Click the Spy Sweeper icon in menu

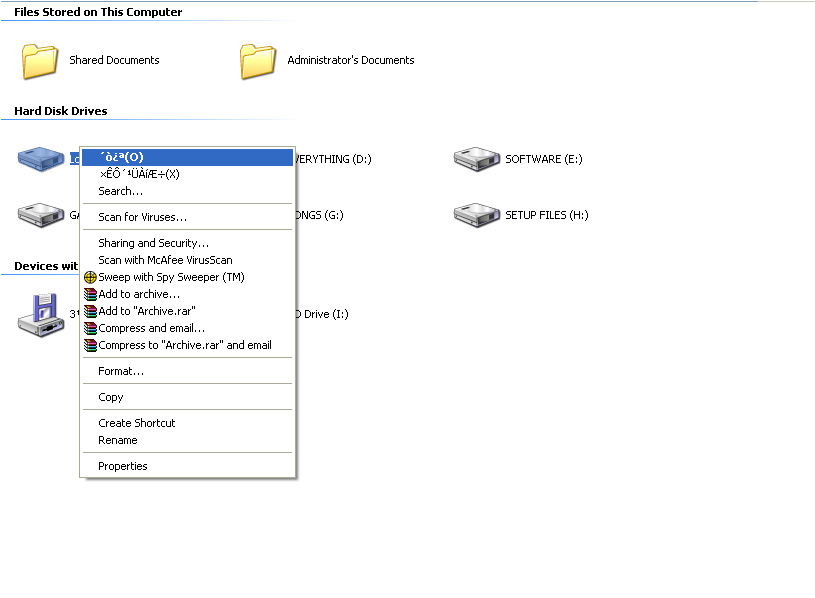pos(90,277)
